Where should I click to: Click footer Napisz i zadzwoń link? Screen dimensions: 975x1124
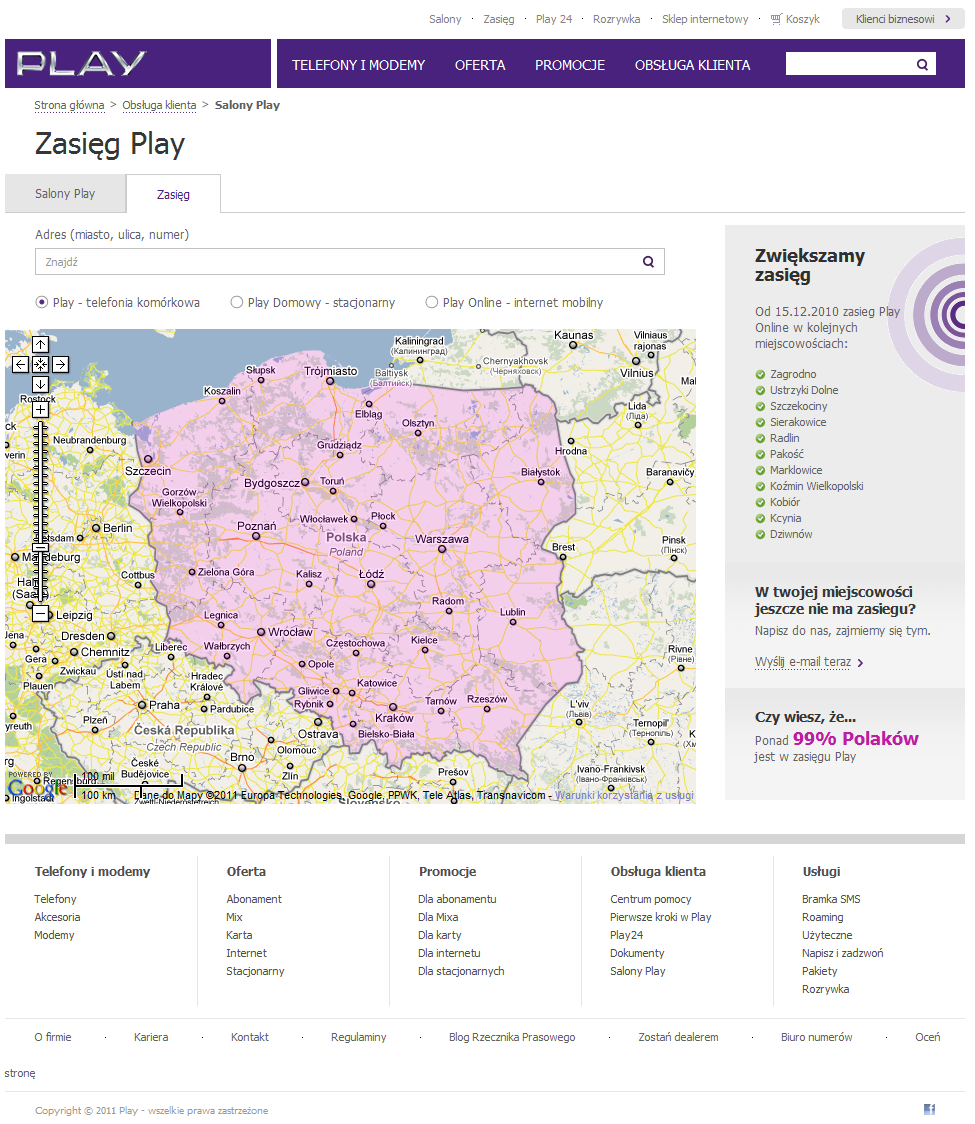pyautogui.click(x=842, y=953)
